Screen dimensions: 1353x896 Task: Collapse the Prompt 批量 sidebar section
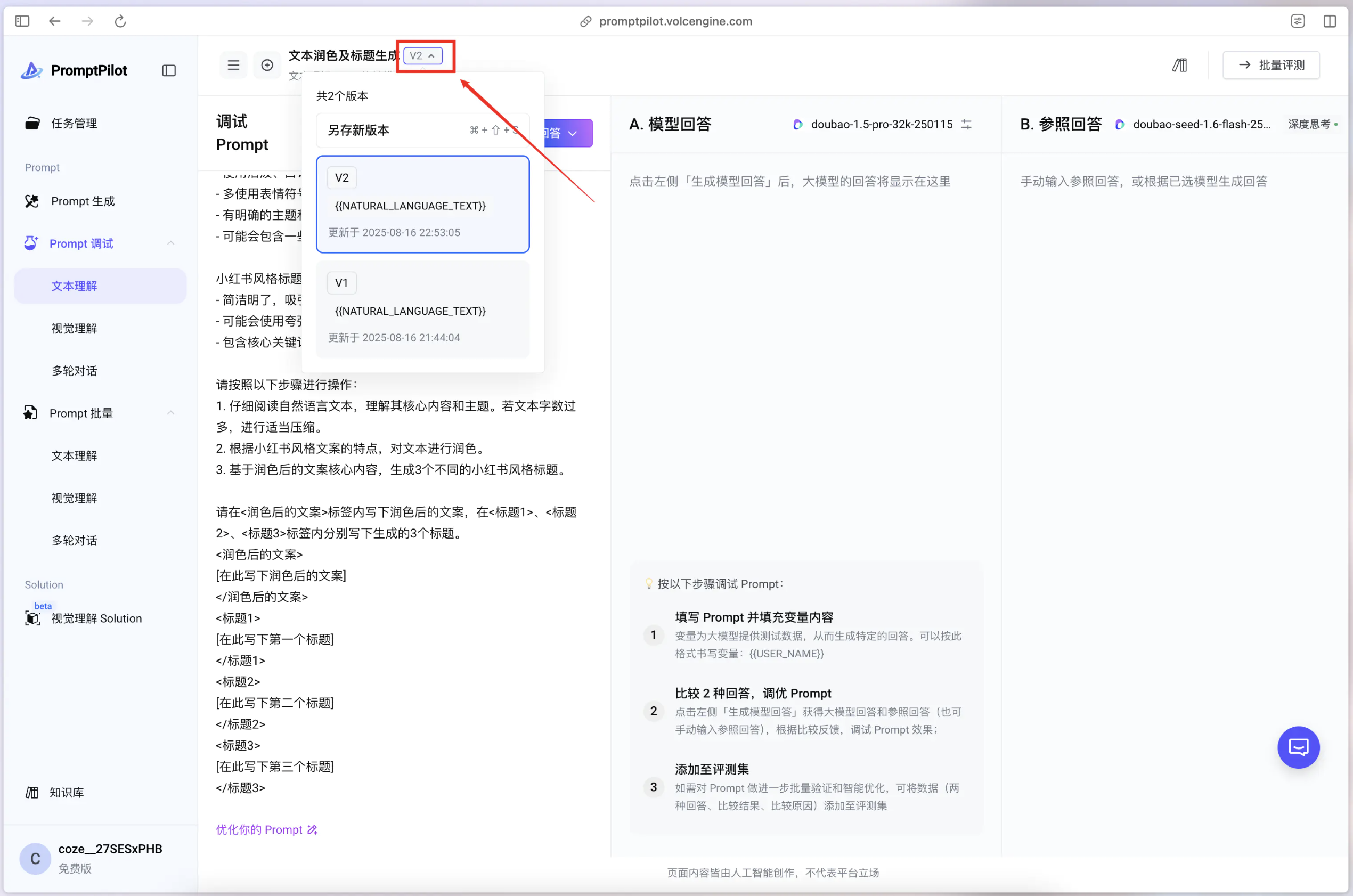(x=170, y=412)
